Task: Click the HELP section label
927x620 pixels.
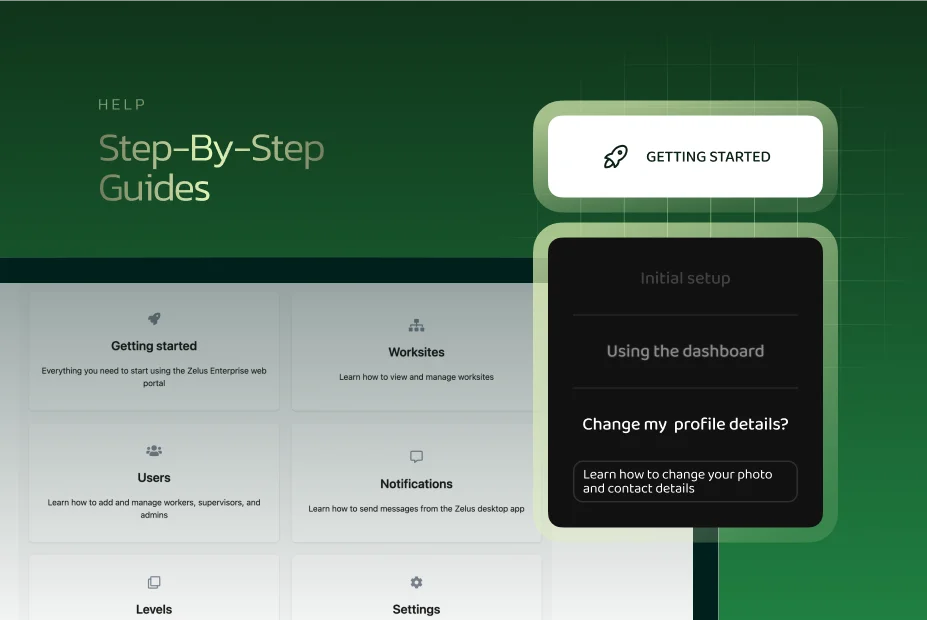Action: 122,105
